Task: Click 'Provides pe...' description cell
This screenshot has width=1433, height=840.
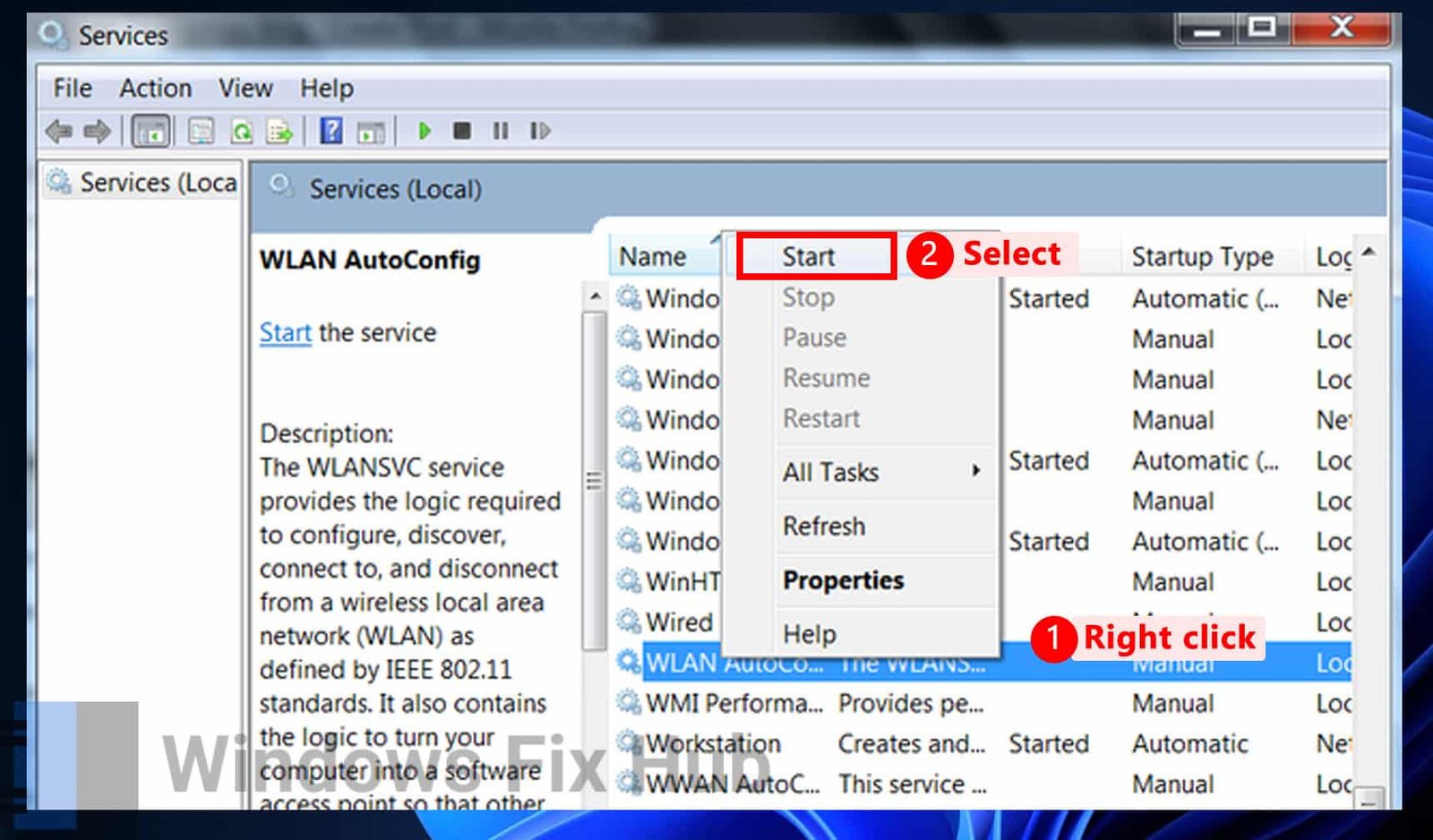Action: point(911,704)
